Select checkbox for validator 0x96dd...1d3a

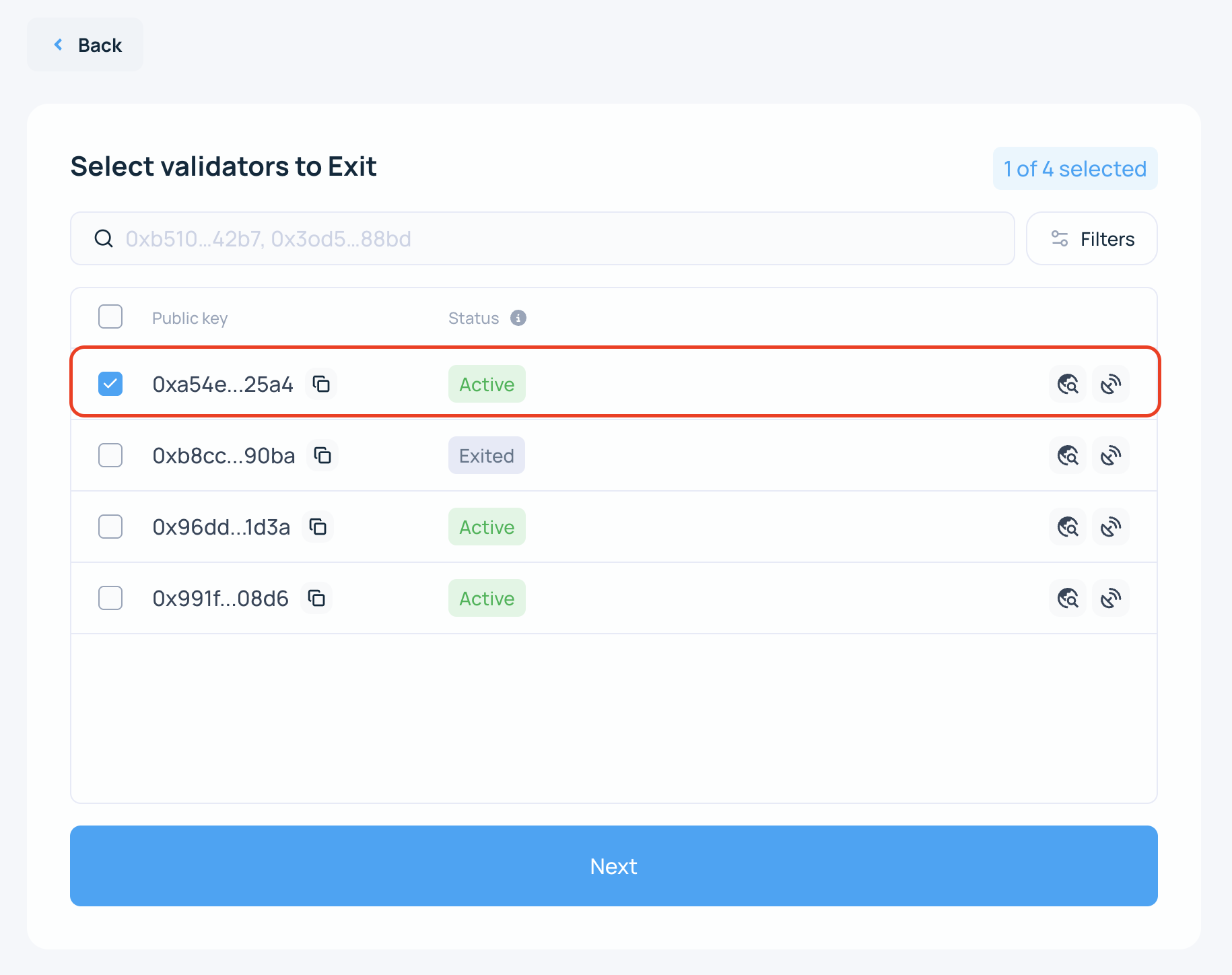tap(110, 527)
